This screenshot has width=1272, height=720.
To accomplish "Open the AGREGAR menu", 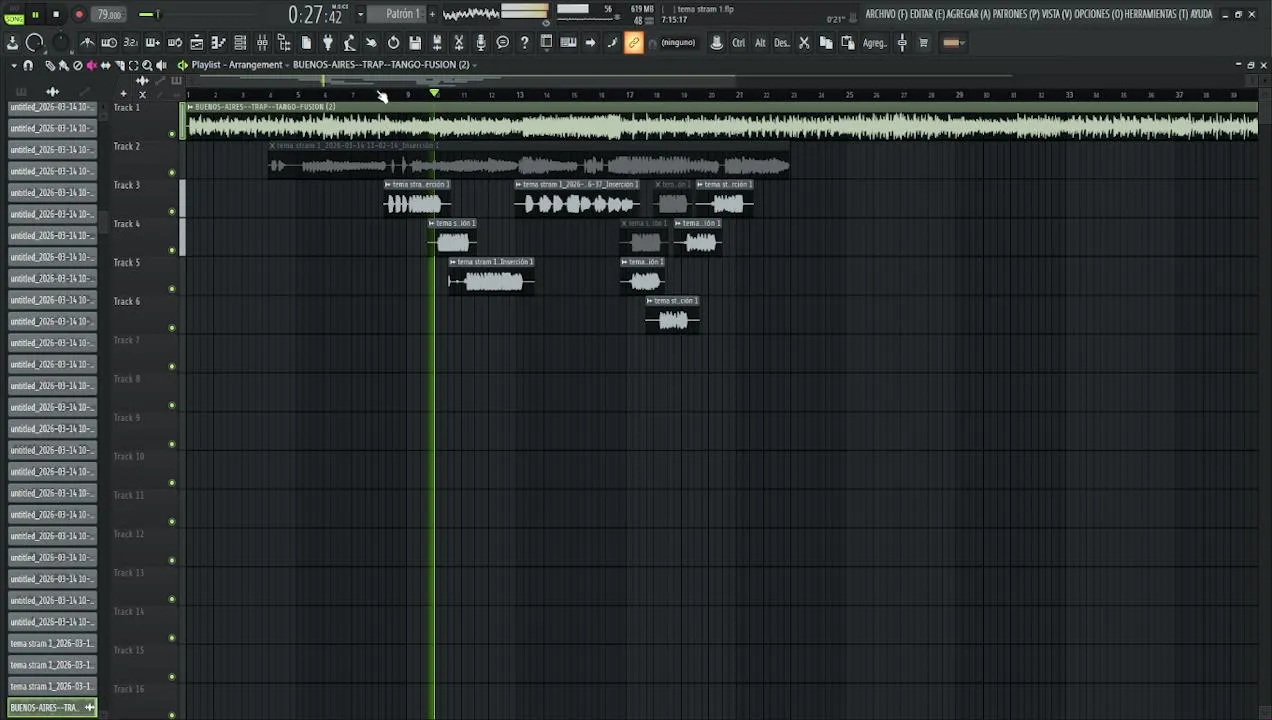I will (x=968, y=14).
